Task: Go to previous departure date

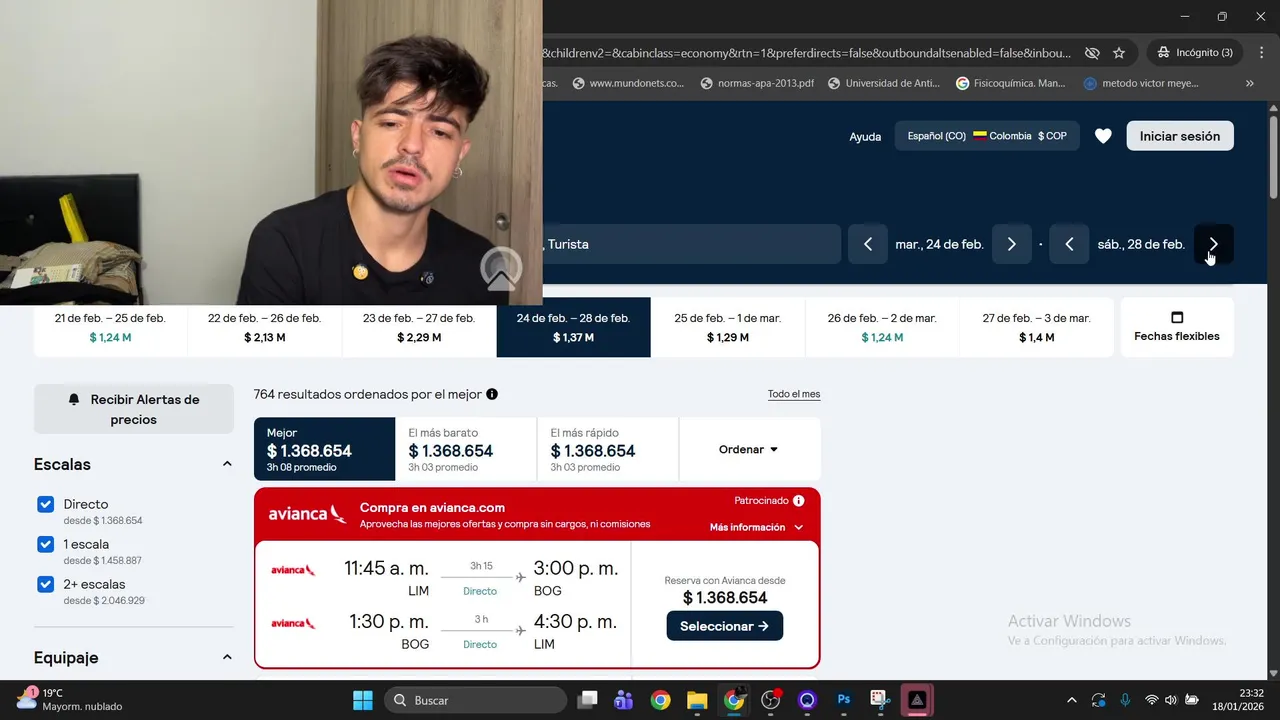Action: [x=868, y=244]
